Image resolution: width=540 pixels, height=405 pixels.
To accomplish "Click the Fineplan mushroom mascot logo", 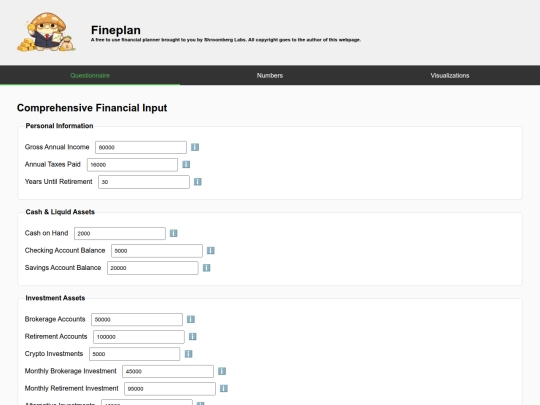I will point(46,32).
